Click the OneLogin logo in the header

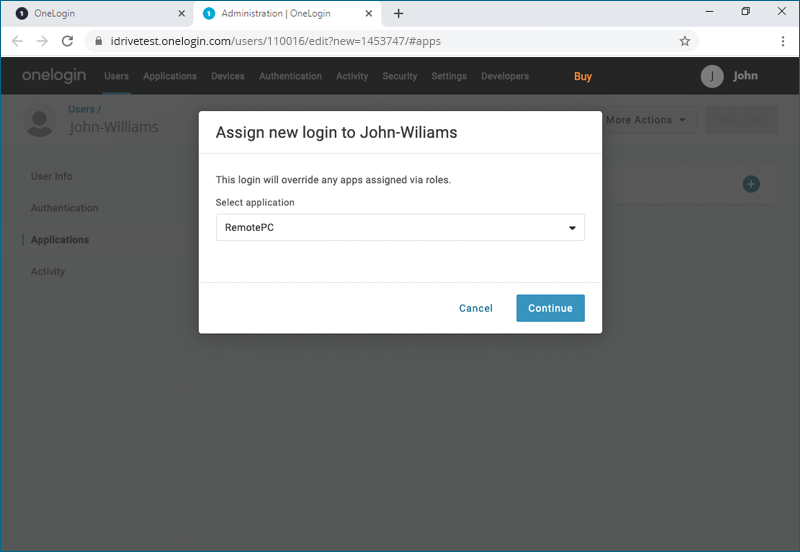coord(54,76)
